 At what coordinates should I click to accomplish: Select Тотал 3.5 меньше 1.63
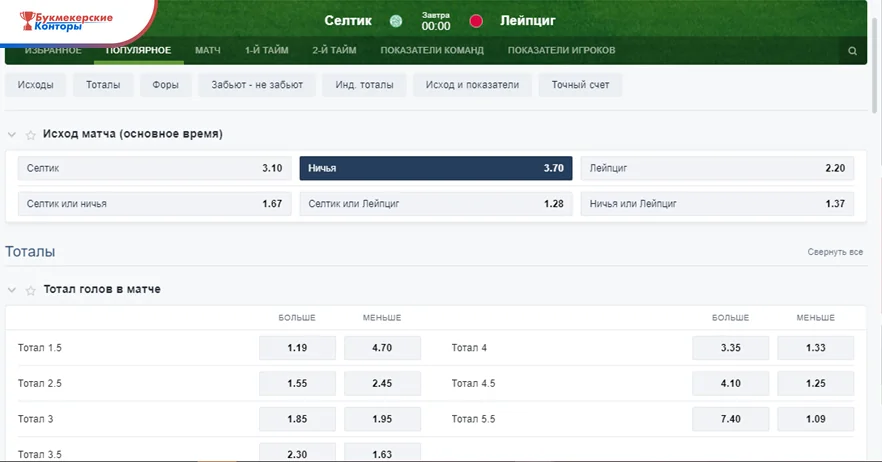(382, 452)
